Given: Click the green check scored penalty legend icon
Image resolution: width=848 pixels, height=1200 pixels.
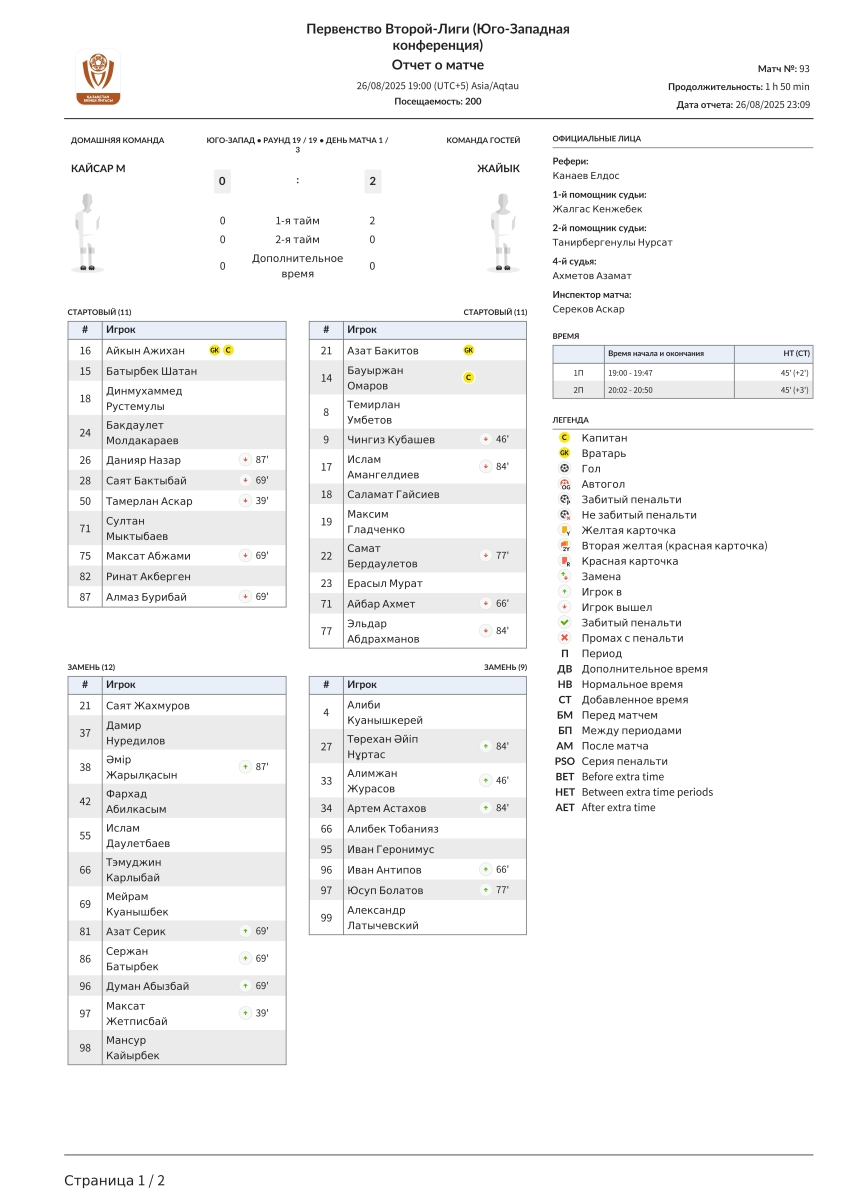Looking at the screenshot, I should tap(564, 622).
